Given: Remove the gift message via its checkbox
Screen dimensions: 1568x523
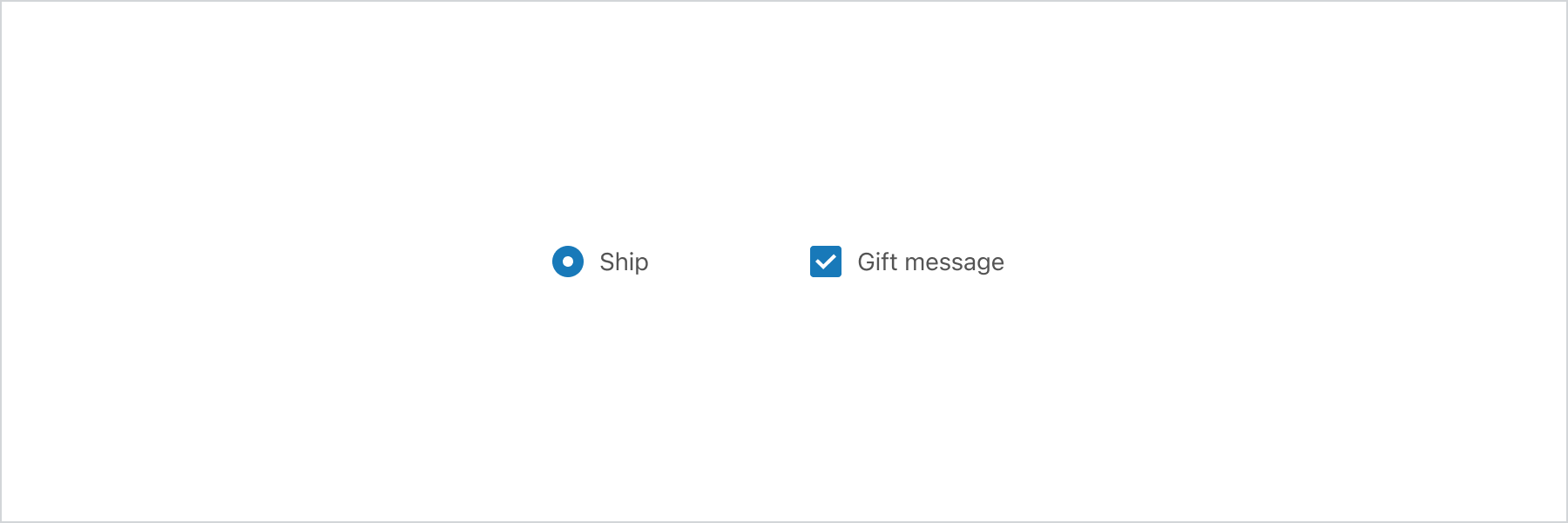Looking at the screenshot, I should click(x=826, y=261).
